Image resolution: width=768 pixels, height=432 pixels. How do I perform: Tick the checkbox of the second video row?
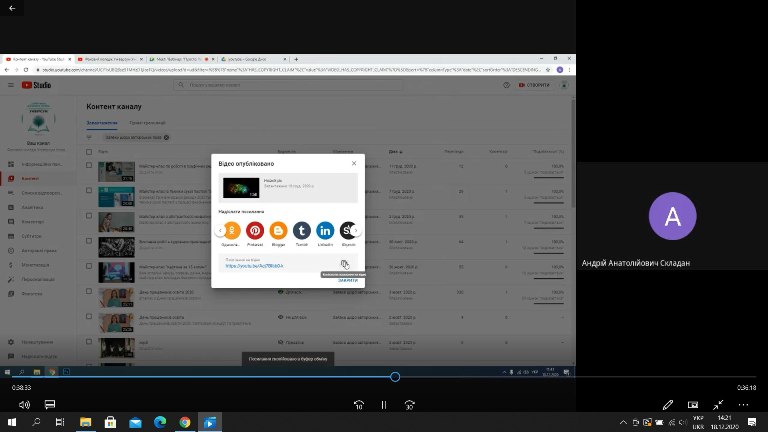coord(89,191)
